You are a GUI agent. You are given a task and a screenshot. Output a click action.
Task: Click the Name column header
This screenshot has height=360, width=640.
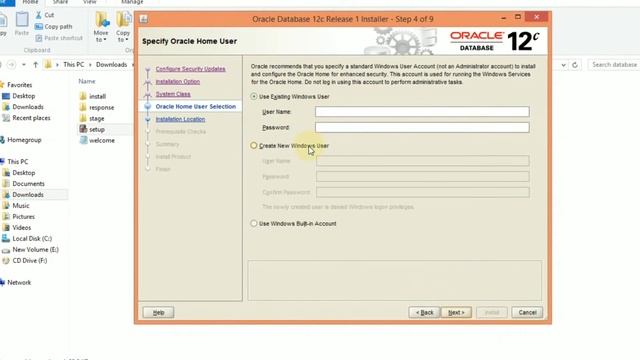(x=87, y=81)
